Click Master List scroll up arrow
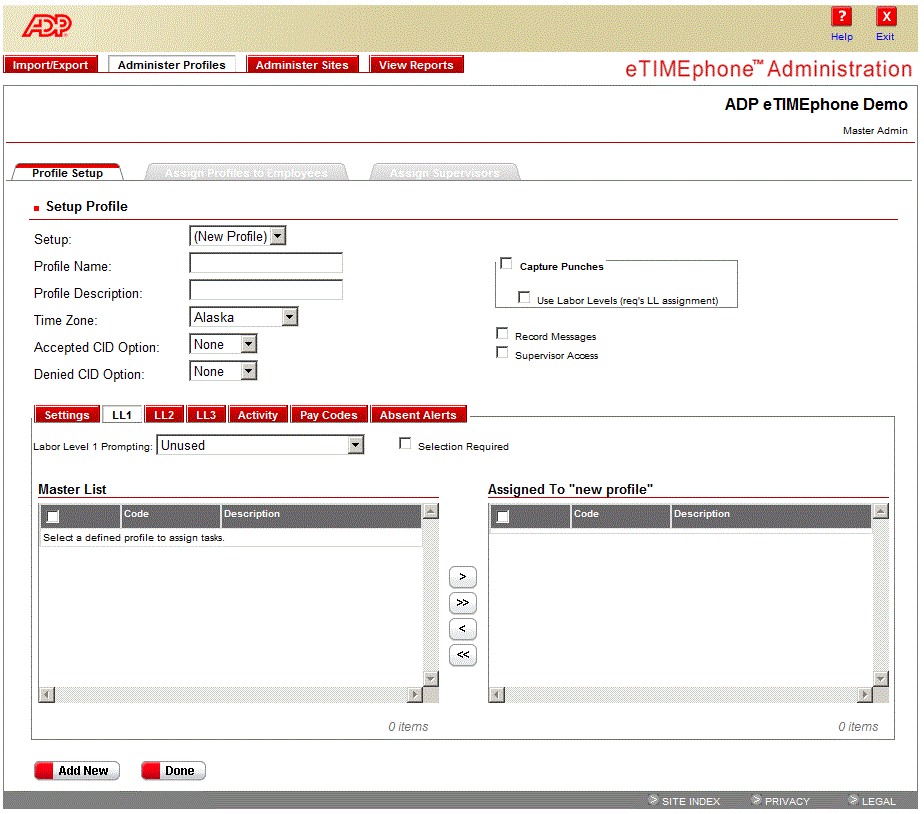924x814 pixels. (x=431, y=511)
